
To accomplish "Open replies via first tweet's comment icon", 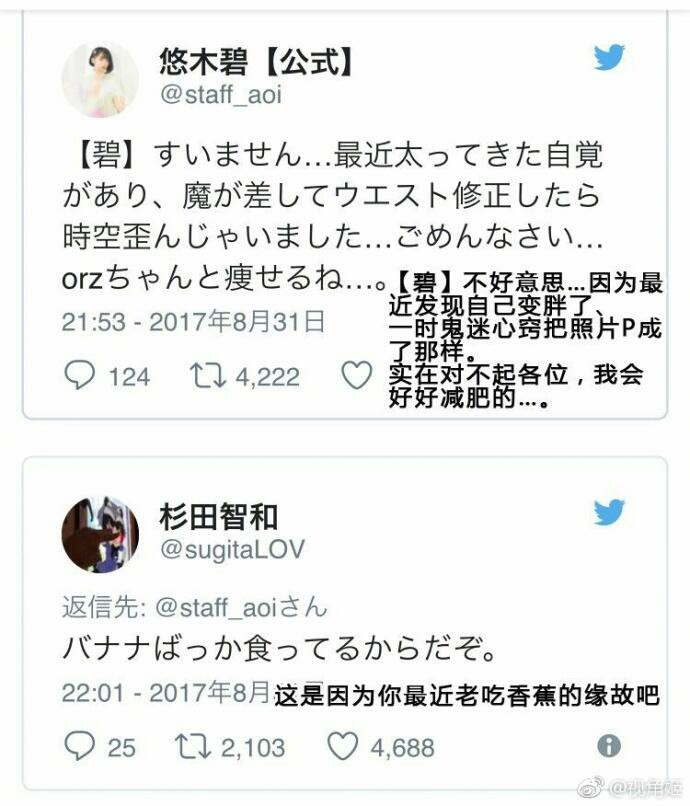I will coord(79,375).
